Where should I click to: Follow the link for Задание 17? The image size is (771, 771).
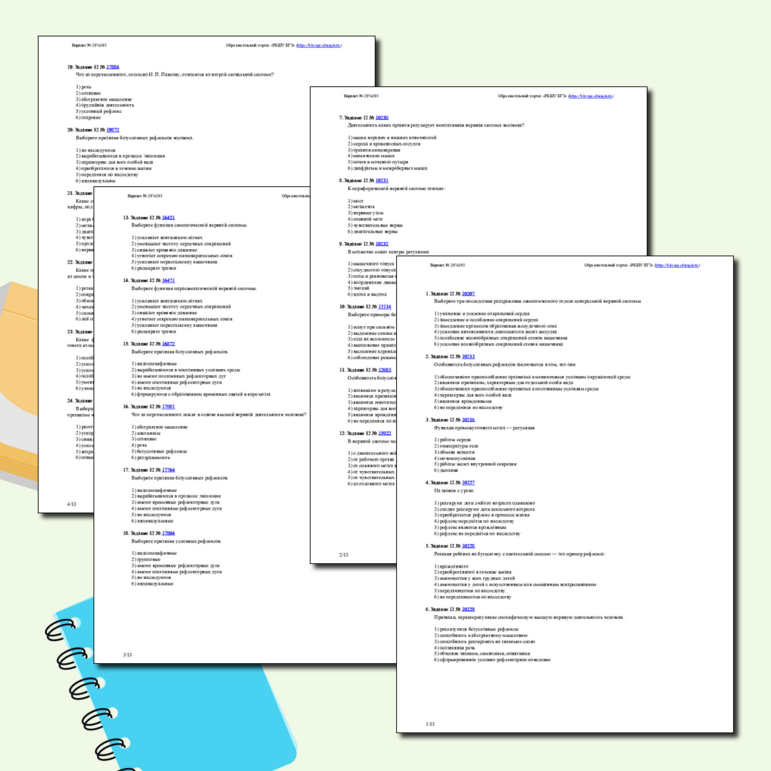click(168, 469)
